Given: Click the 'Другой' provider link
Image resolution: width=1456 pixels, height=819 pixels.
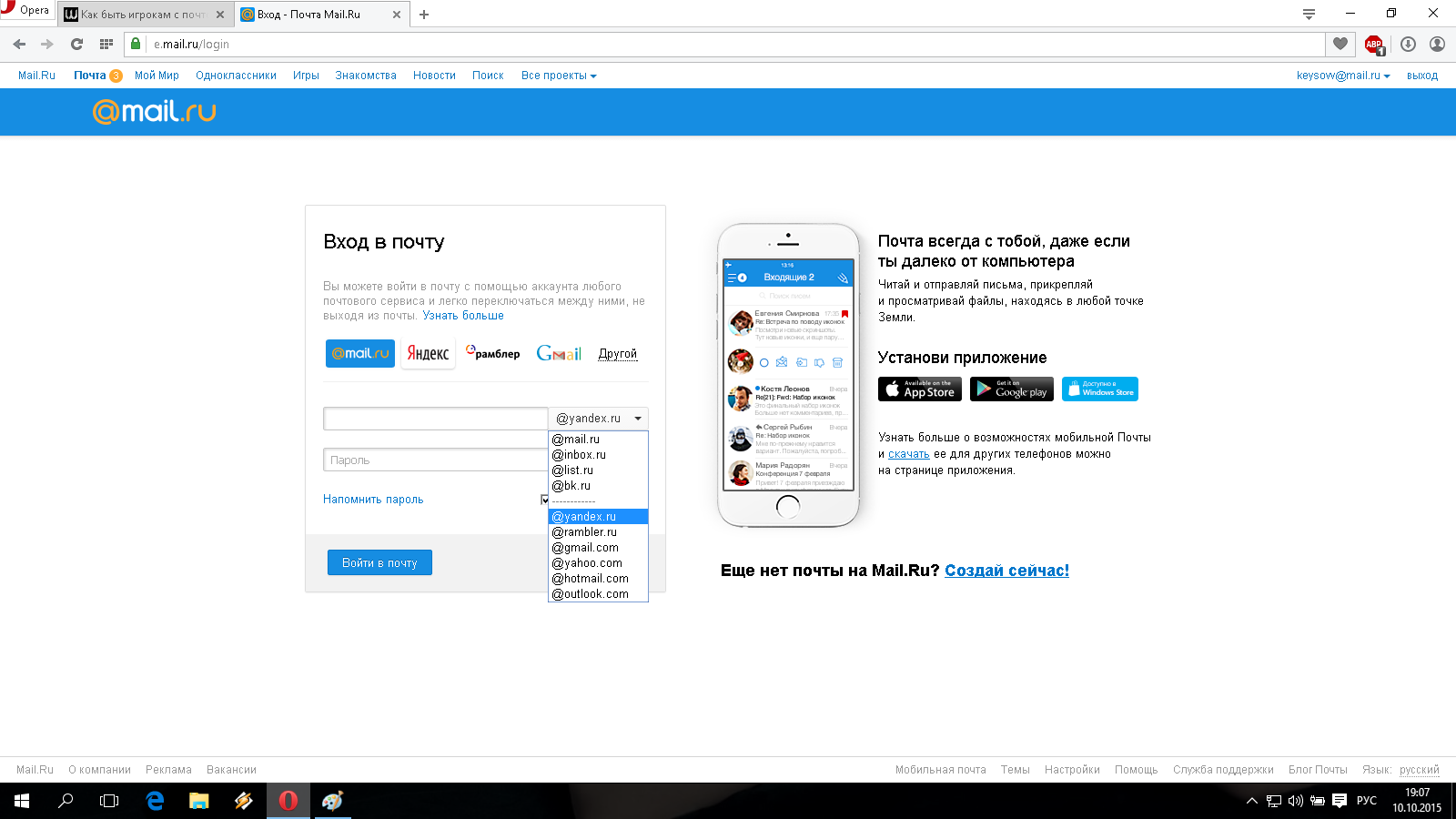Looking at the screenshot, I should (x=618, y=354).
